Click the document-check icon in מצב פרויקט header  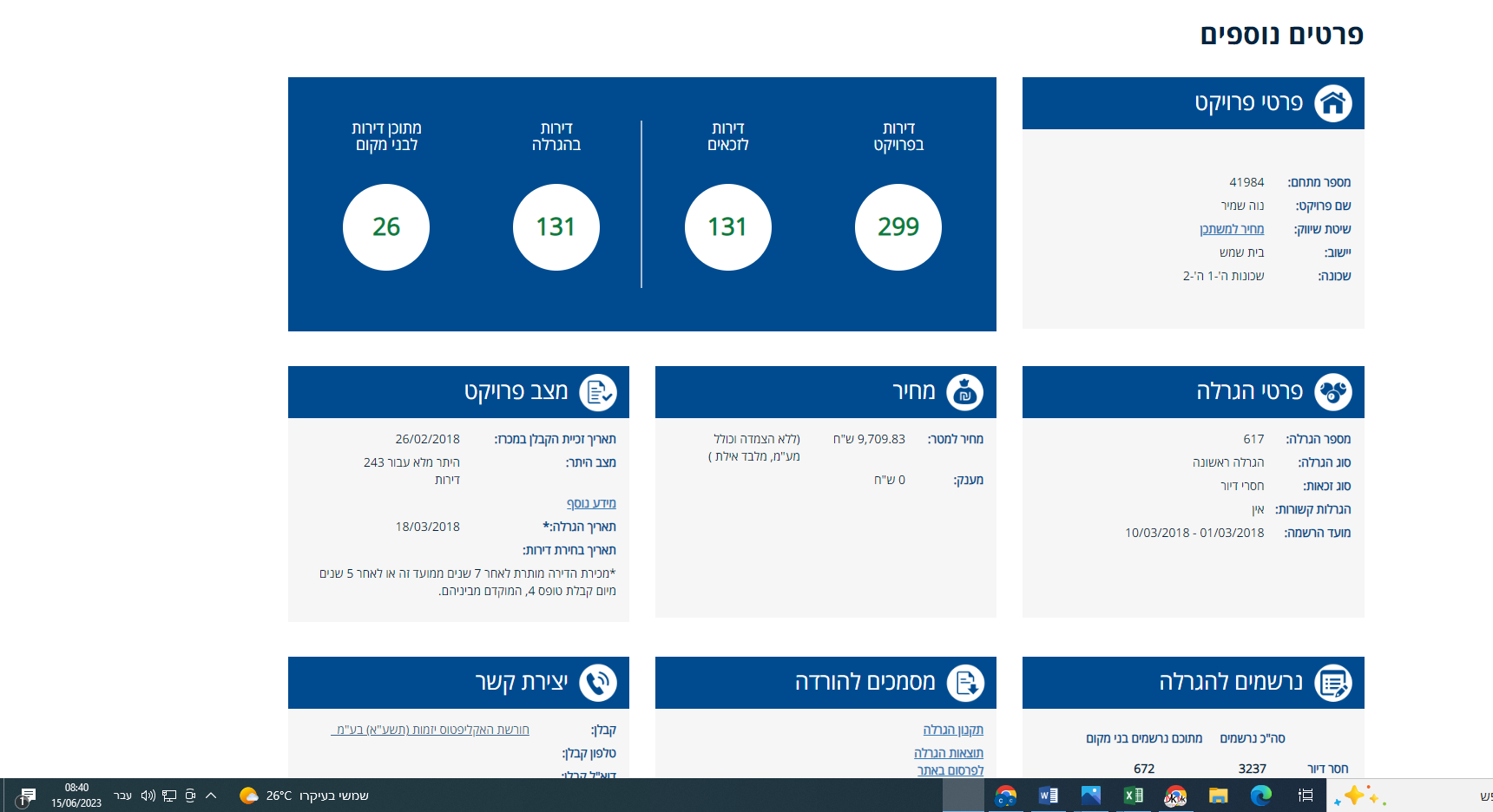click(x=598, y=392)
